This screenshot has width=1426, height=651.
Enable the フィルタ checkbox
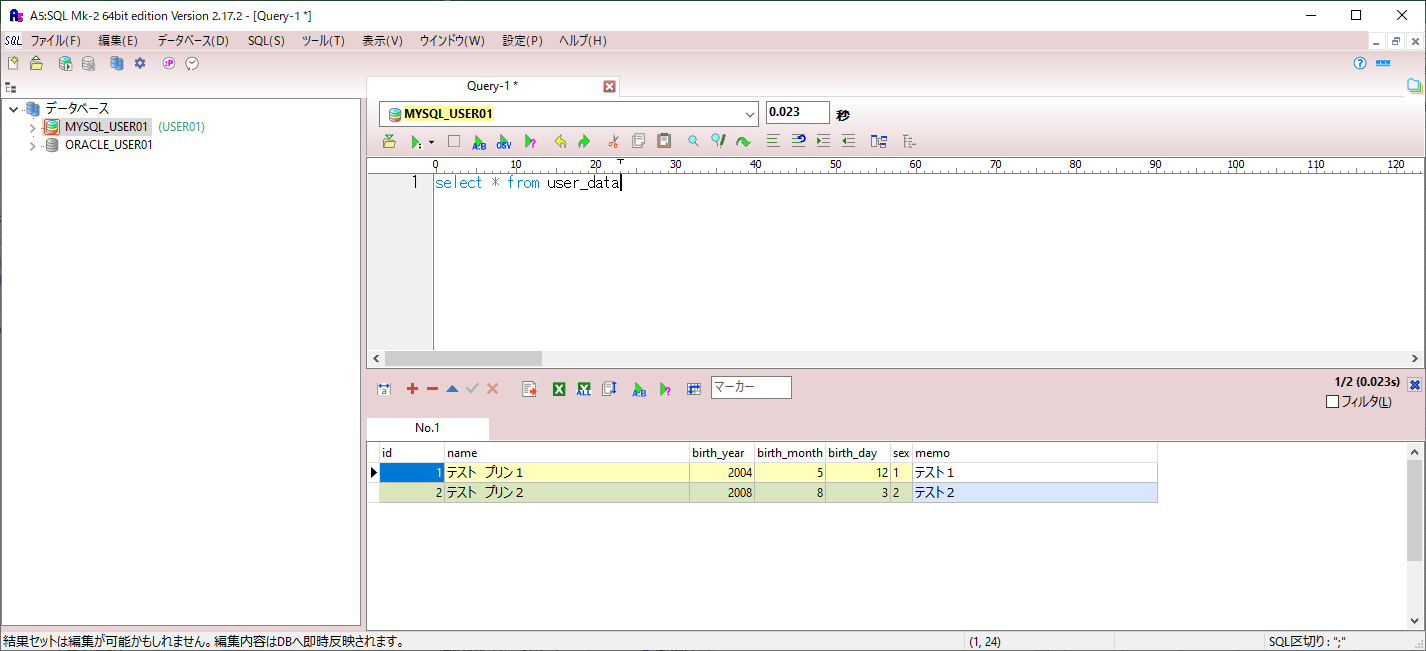tap(1332, 402)
